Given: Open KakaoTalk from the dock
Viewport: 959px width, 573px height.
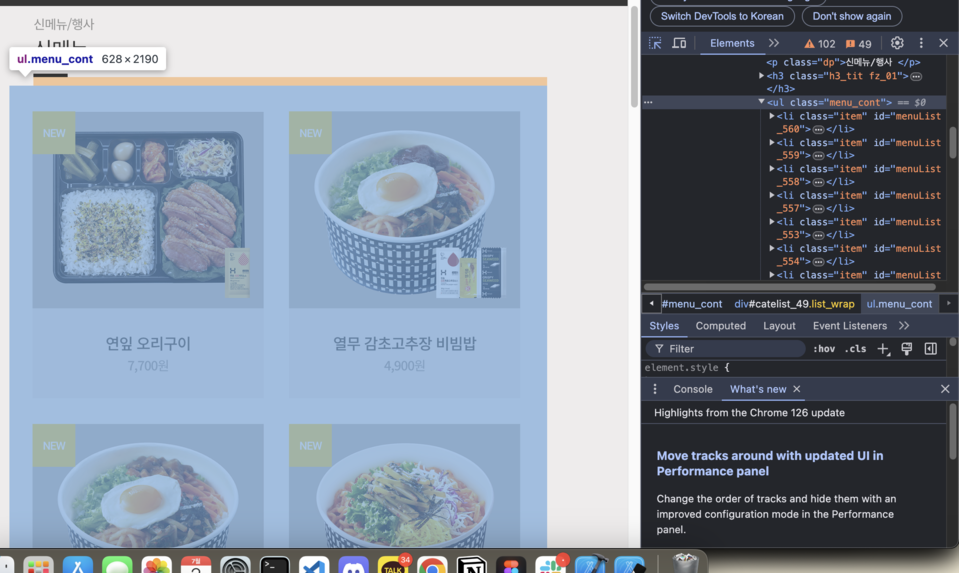Looking at the screenshot, I should pos(393,566).
